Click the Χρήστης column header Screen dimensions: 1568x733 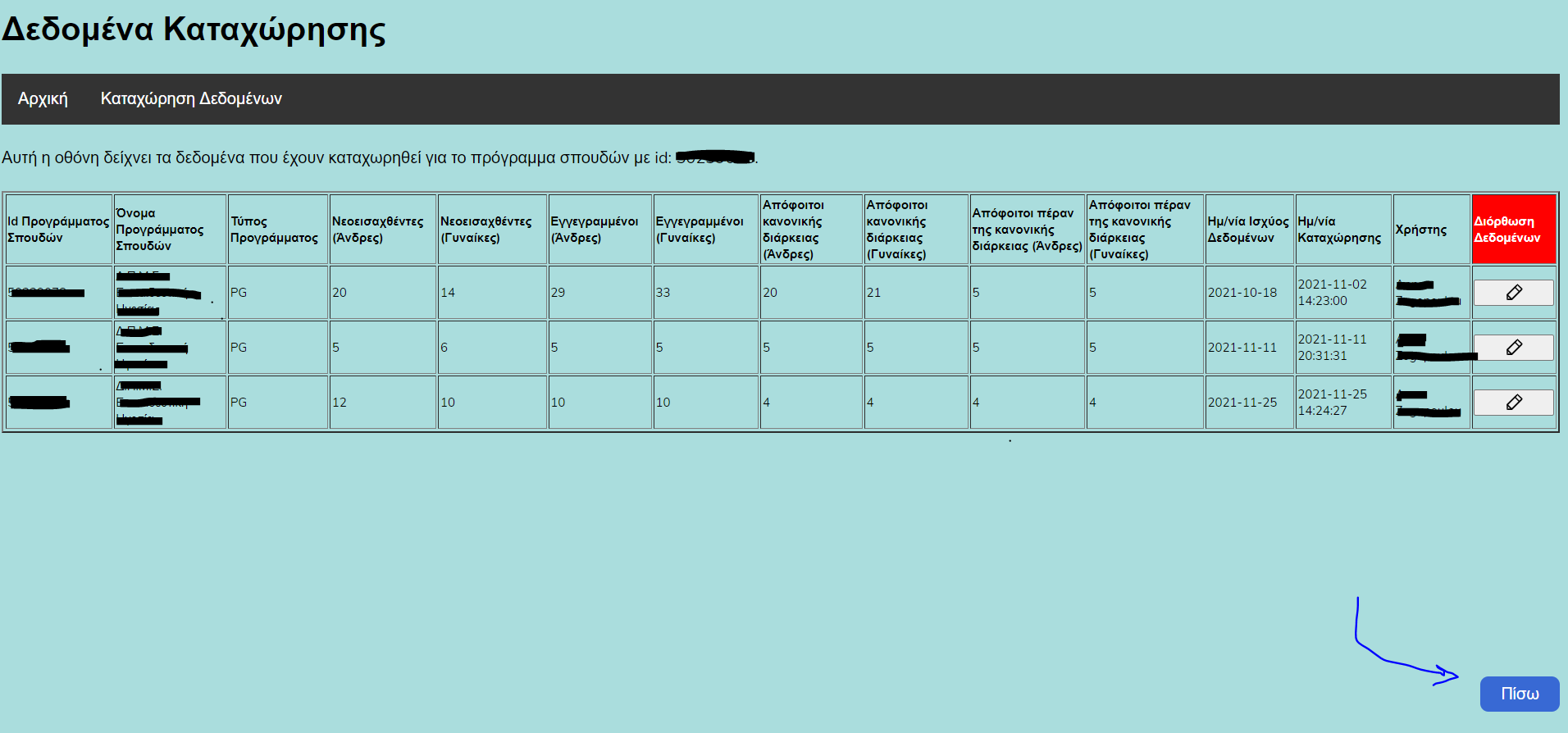point(1432,230)
